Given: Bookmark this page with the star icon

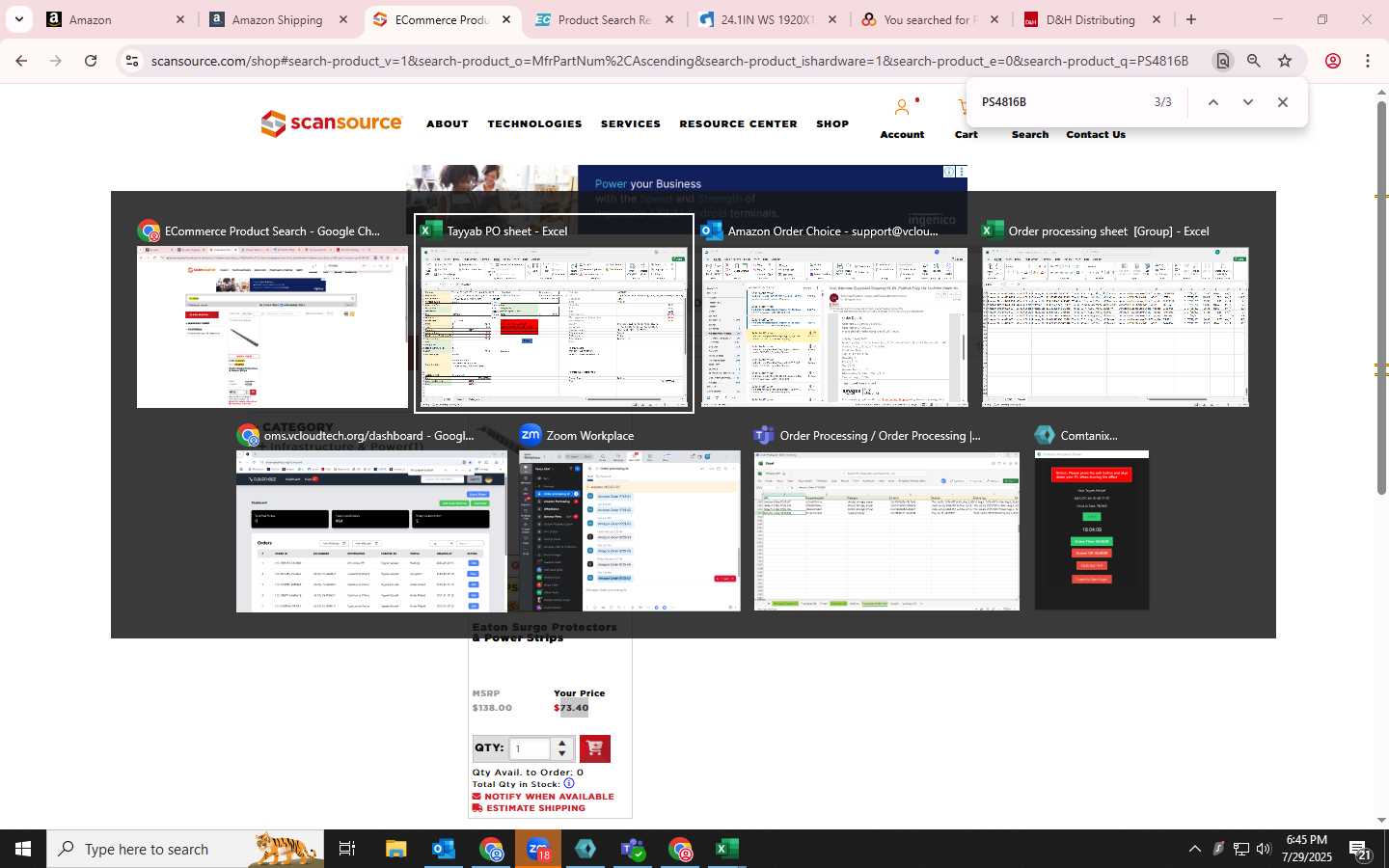Looking at the screenshot, I should click(1285, 61).
